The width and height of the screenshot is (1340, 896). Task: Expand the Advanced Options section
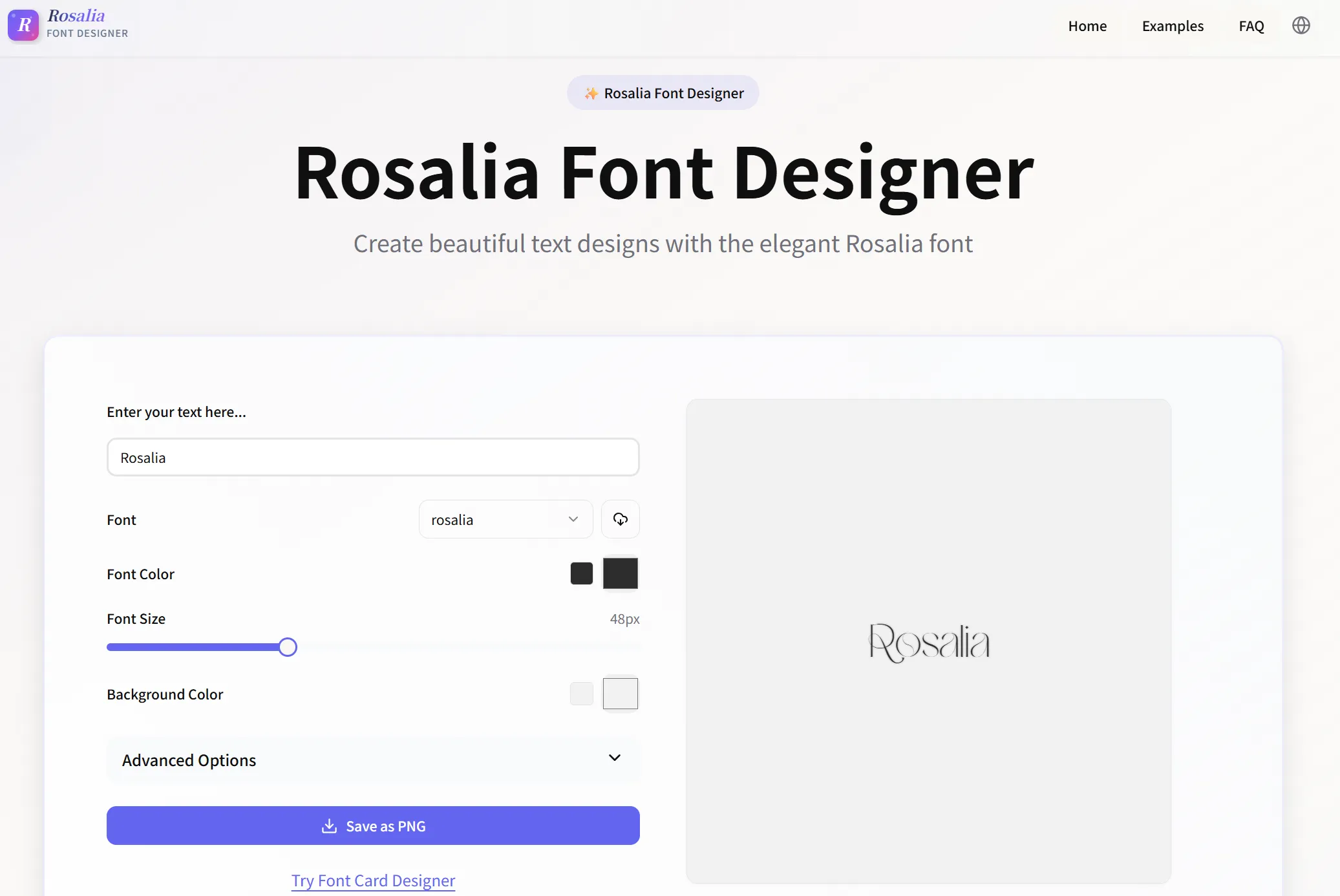[189, 760]
